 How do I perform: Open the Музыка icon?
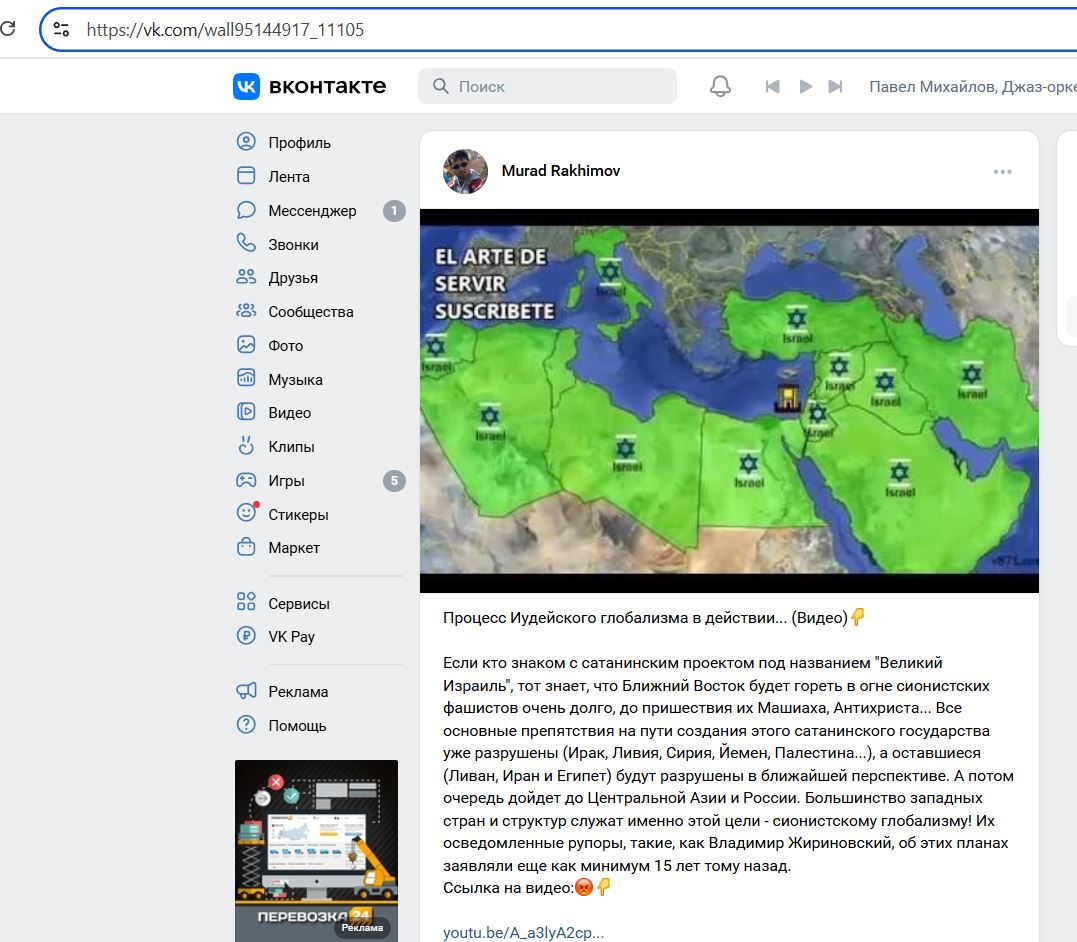(x=246, y=378)
